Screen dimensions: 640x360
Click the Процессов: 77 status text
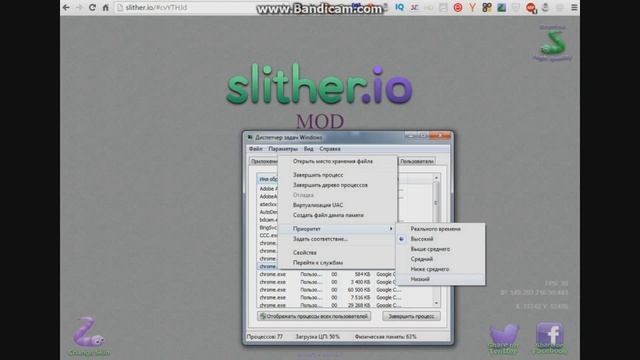[264, 337]
